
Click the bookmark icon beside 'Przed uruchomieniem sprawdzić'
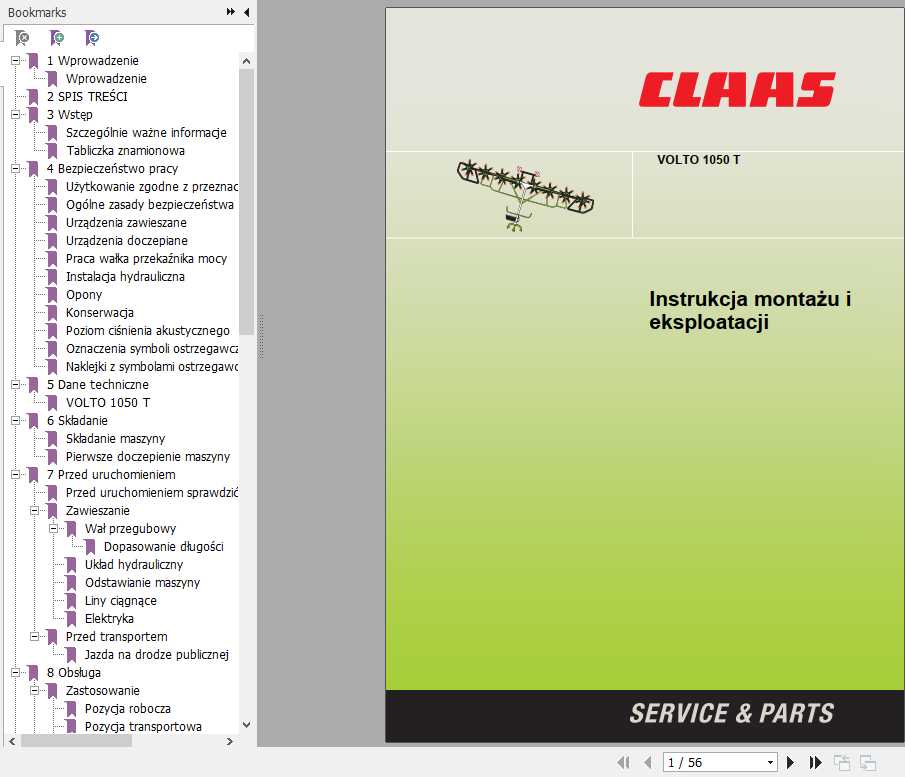pyautogui.click(x=52, y=492)
